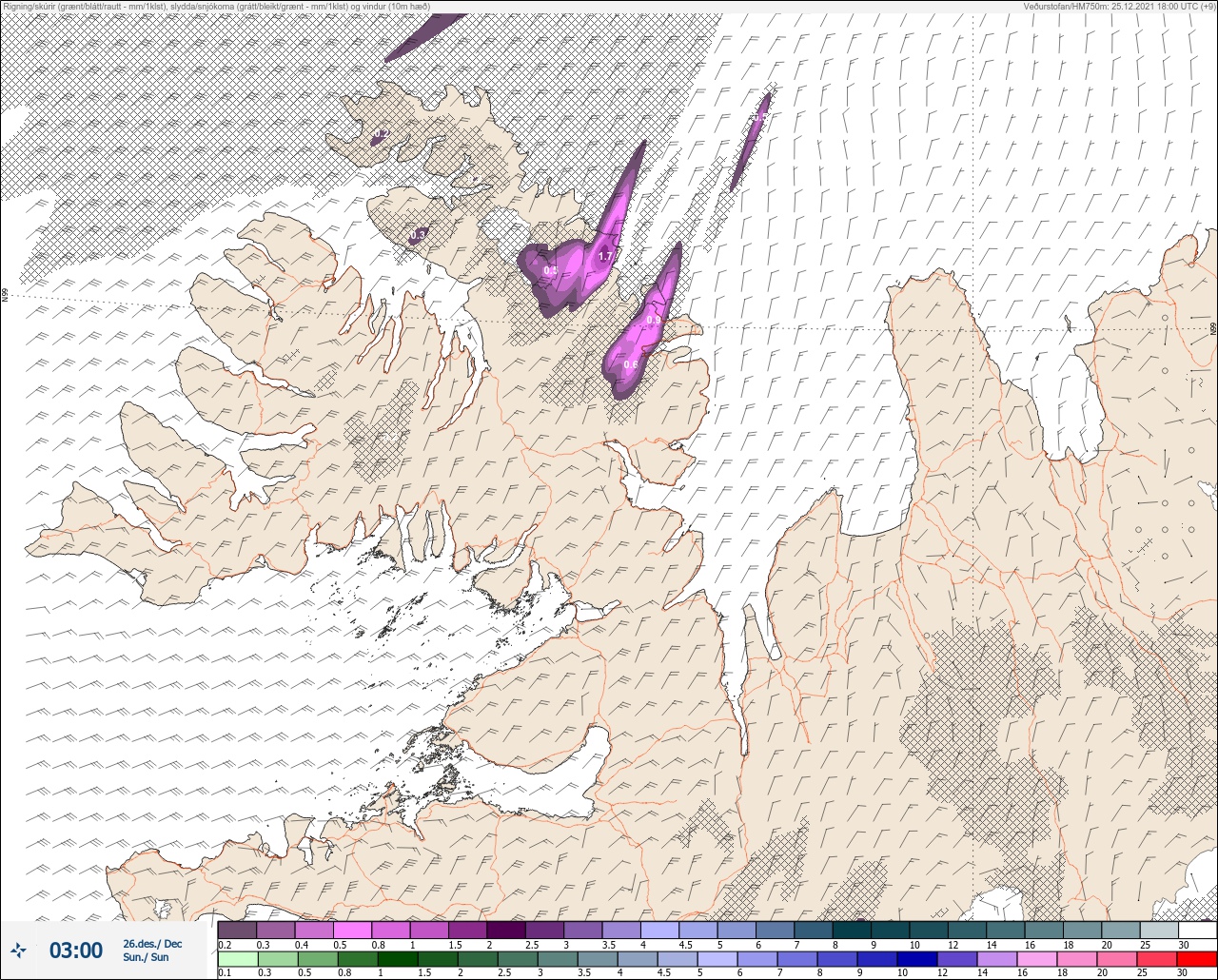Image resolution: width=1218 pixels, height=980 pixels.
Task: Select top-row legend swatch labelled 0.2
Action: tap(237, 930)
